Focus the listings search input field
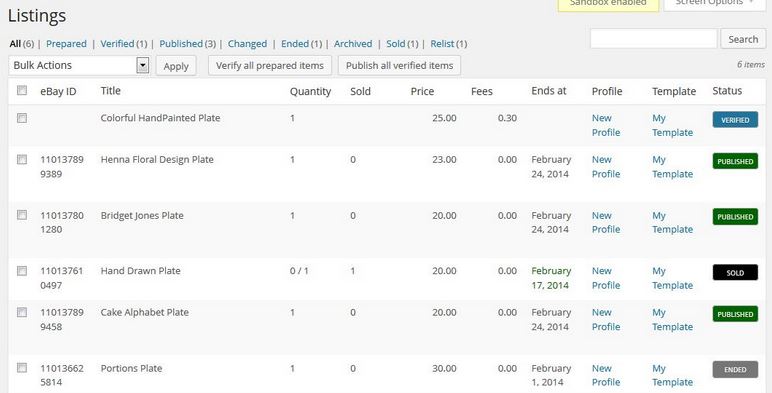 (x=653, y=39)
